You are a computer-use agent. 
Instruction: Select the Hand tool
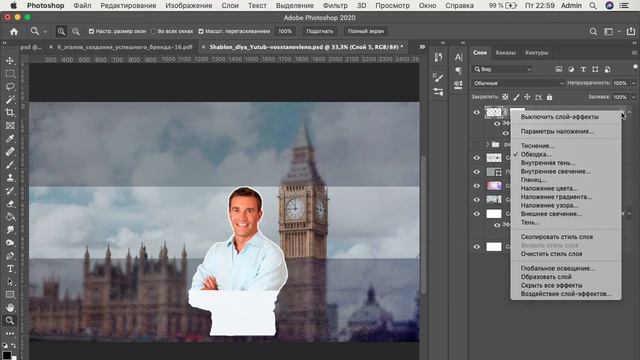(10, 307)
